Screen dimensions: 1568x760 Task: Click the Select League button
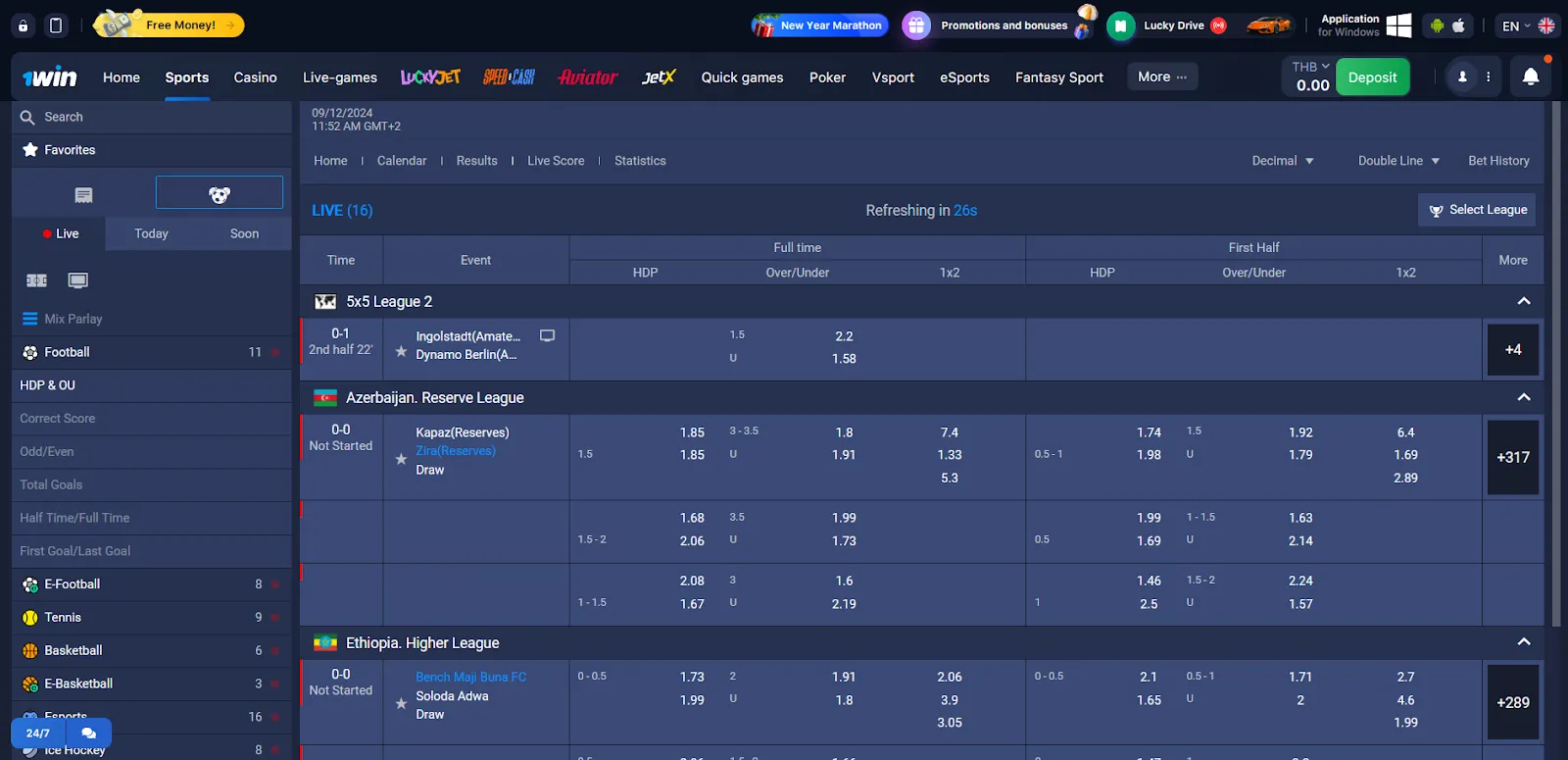1477,210
